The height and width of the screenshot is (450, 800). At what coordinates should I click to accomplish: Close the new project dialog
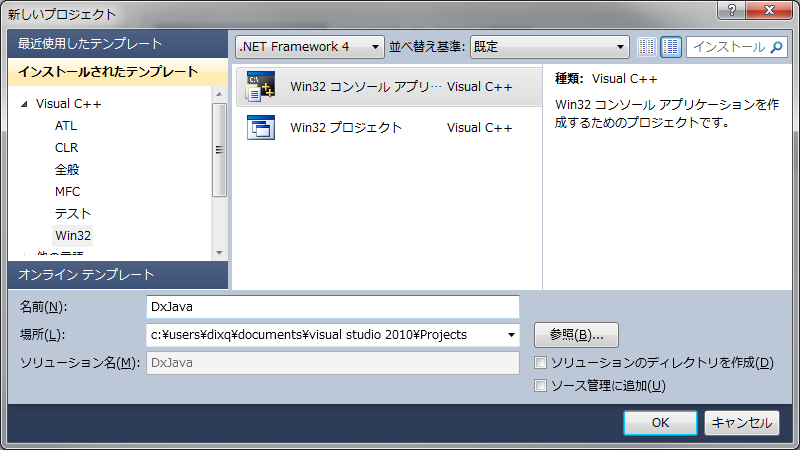[769, 10]
